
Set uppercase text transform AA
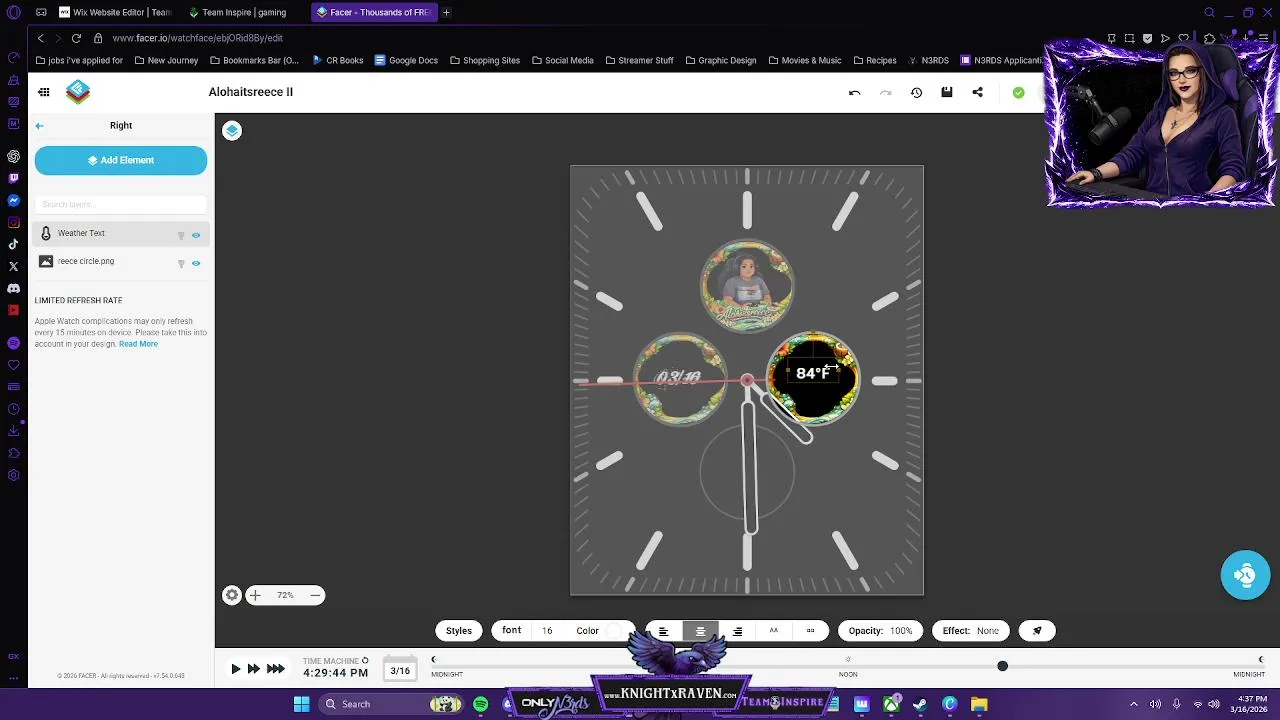point(773,631)
